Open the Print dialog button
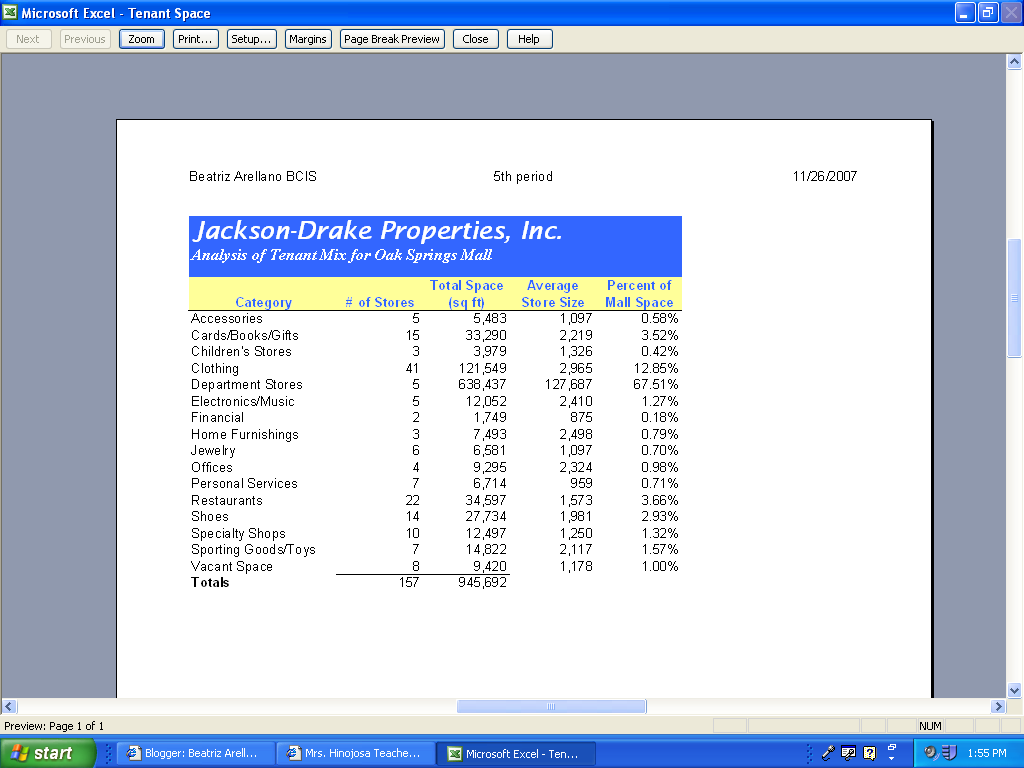 click(x=195, y=39)
